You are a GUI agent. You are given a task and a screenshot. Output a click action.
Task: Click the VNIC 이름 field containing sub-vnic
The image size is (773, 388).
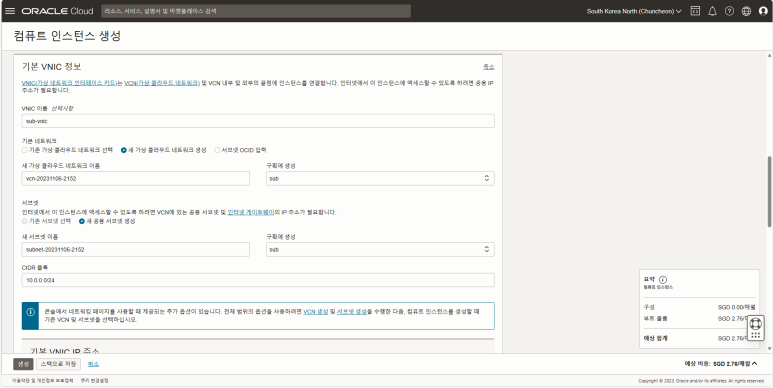pyautogui.click(x=258, y=121)
